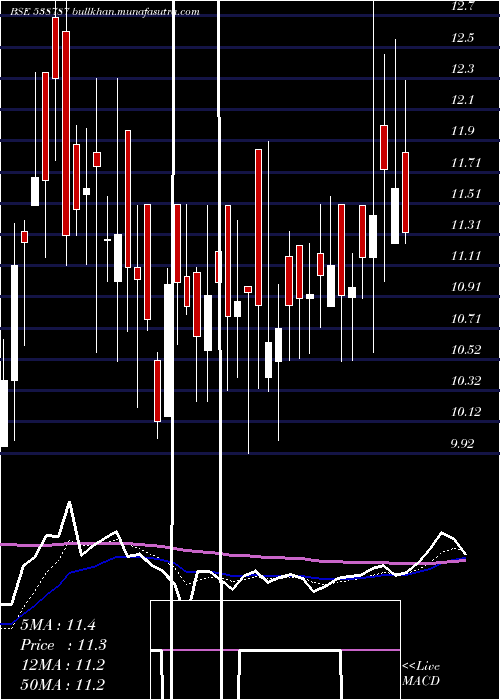Click the 11.11 price axis label

click(466, 256)
